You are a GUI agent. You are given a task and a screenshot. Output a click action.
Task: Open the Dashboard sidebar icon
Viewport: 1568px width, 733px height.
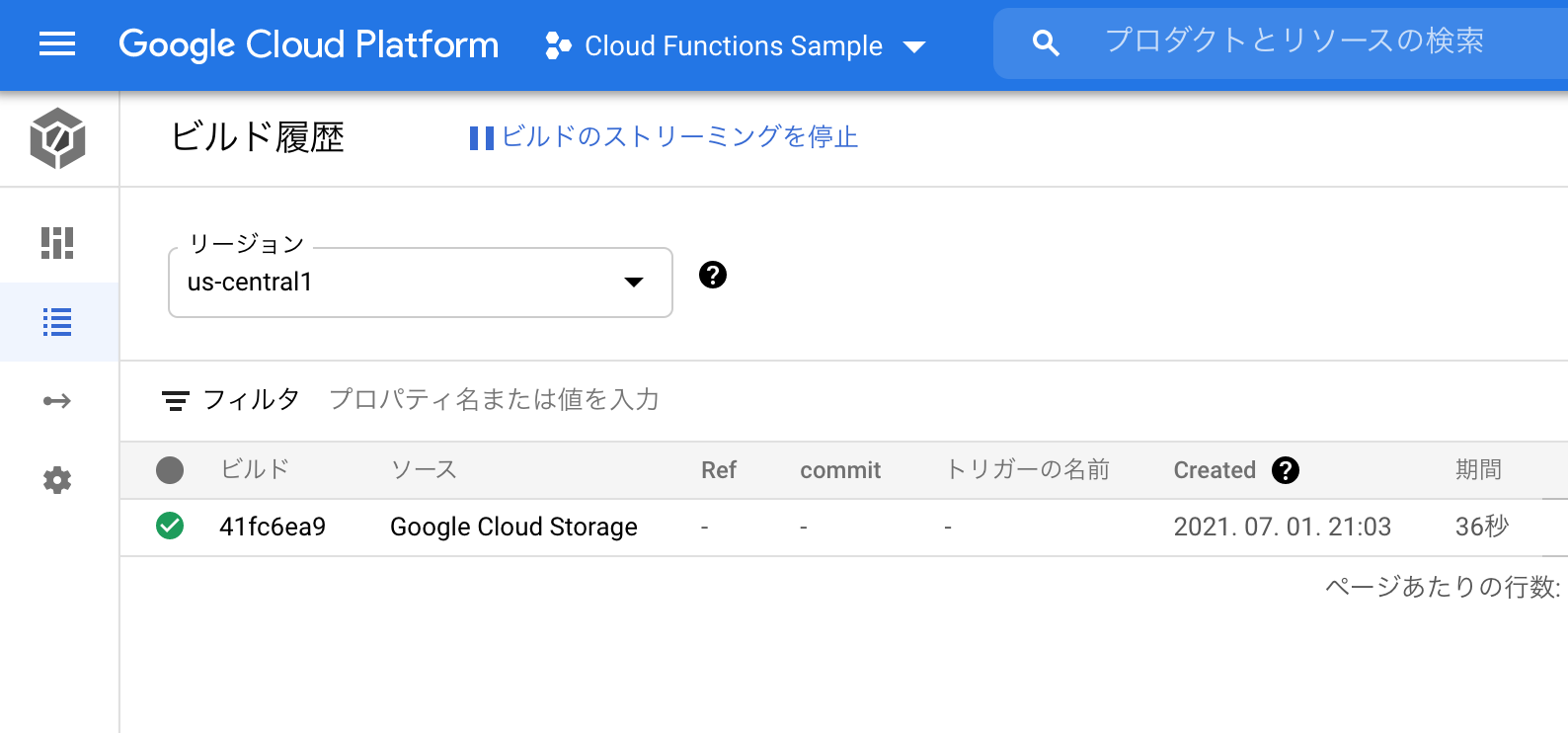click(57, 243)
